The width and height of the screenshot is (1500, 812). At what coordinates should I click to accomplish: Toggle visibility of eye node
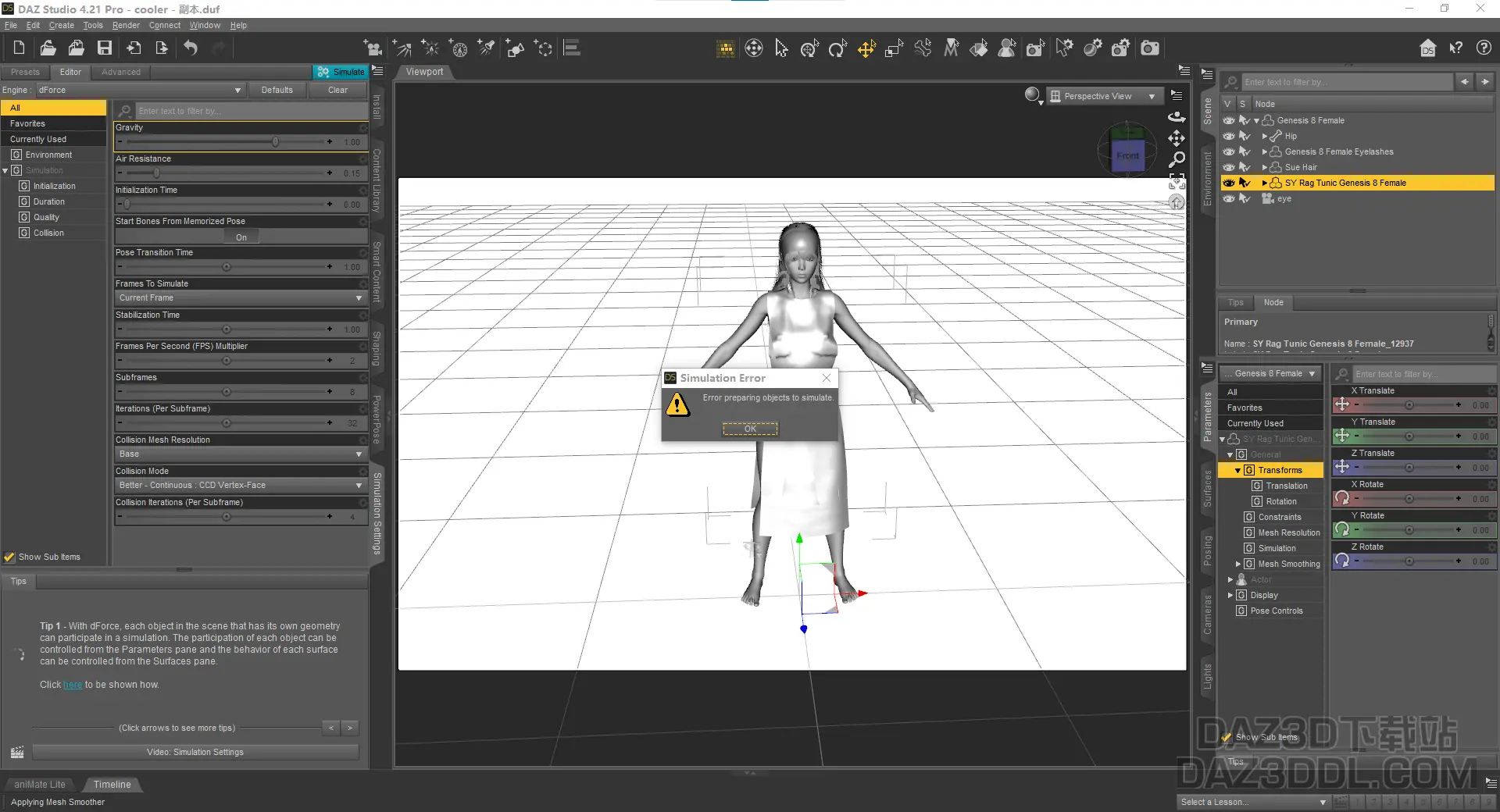click(x=1229, y=198)
